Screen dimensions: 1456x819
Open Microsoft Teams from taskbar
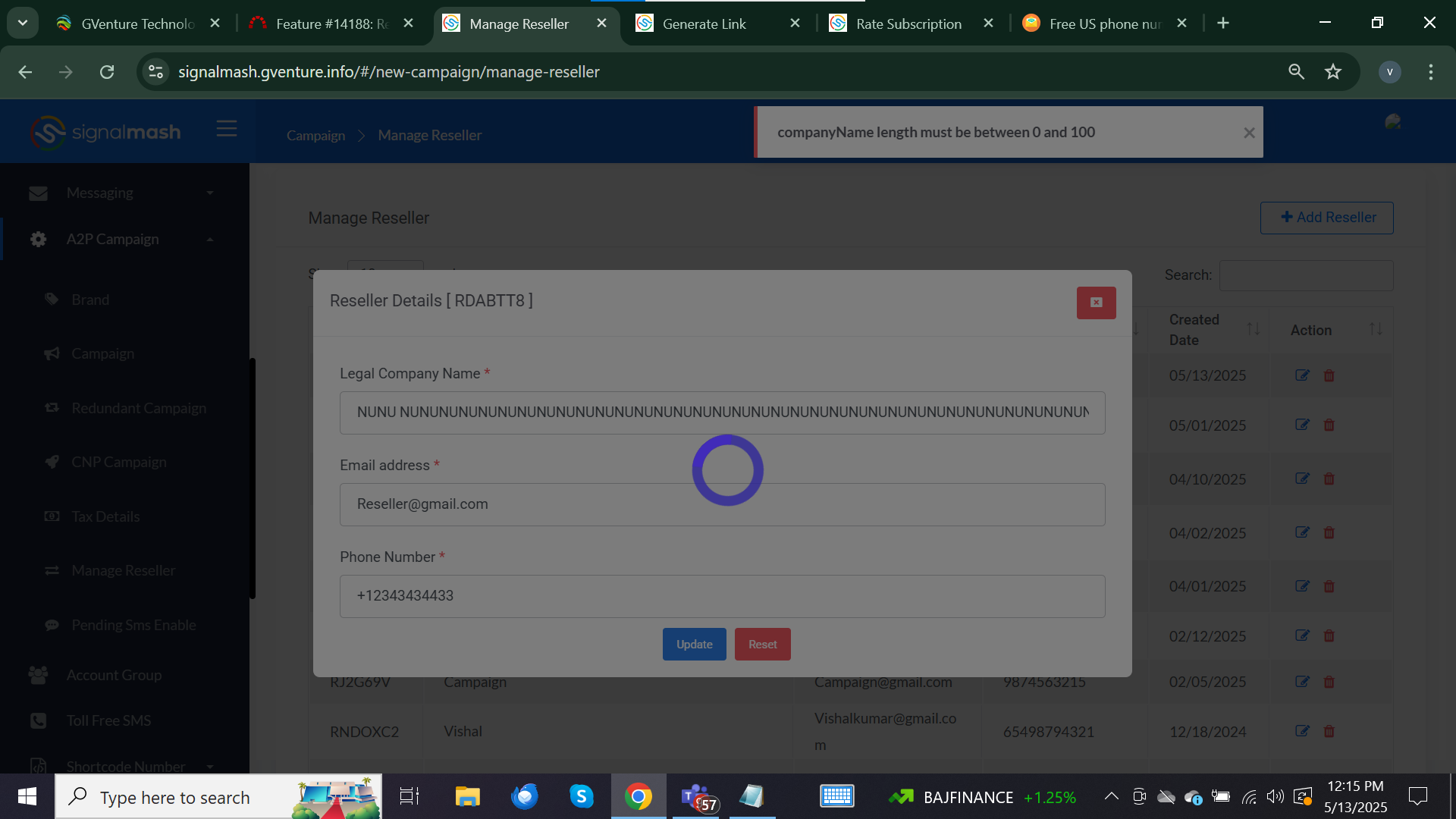click(696, 796)
